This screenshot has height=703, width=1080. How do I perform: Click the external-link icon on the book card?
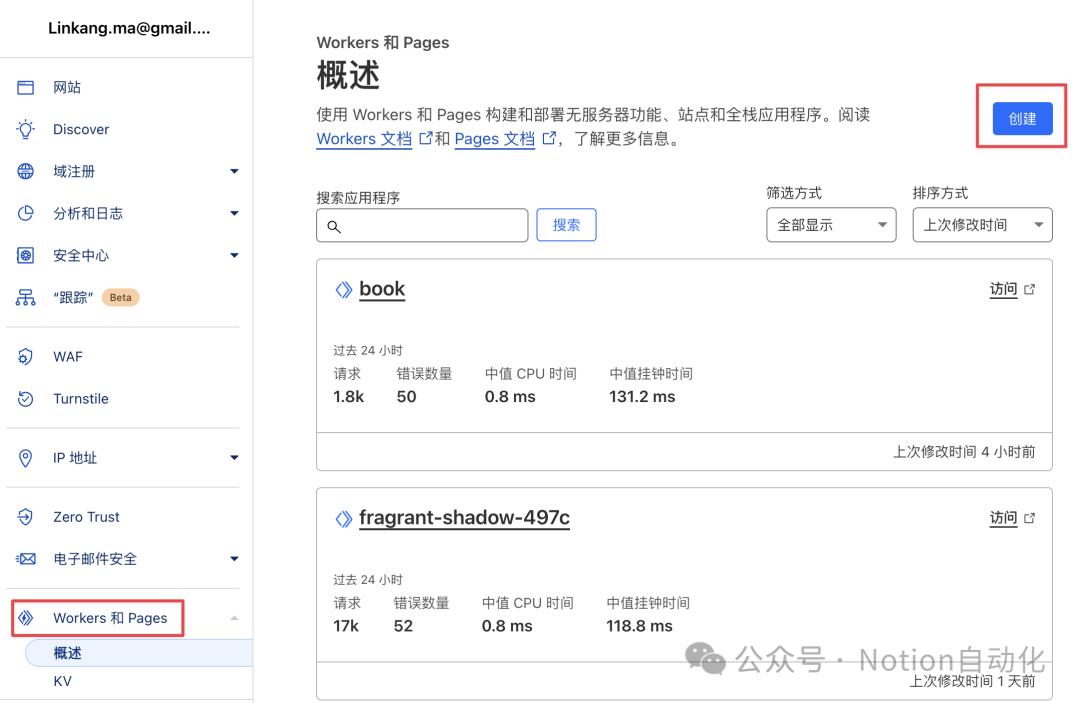coord(1029,289)
